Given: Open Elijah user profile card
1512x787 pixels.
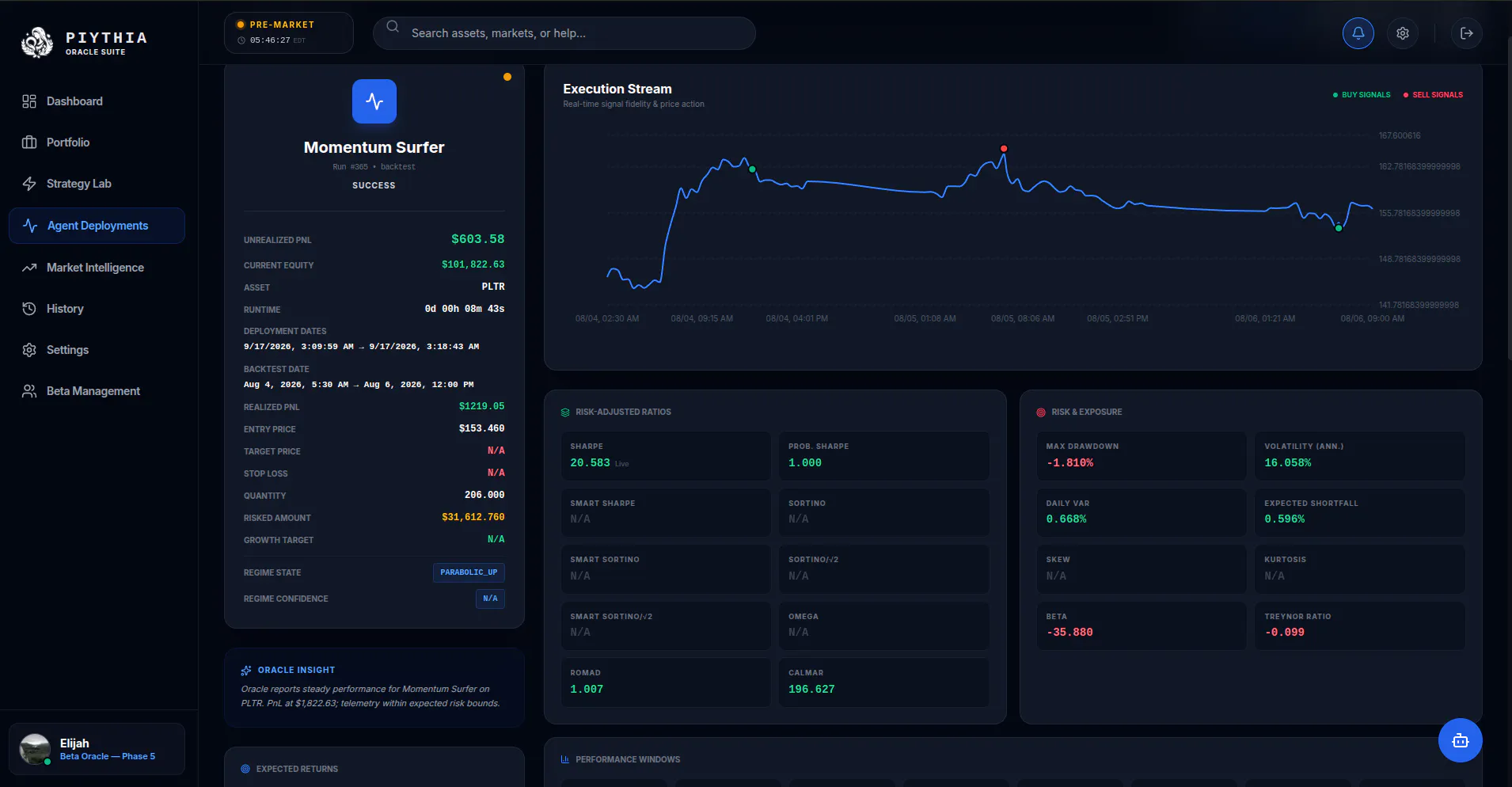Looking at the screenshot, I should click(97, 749).
